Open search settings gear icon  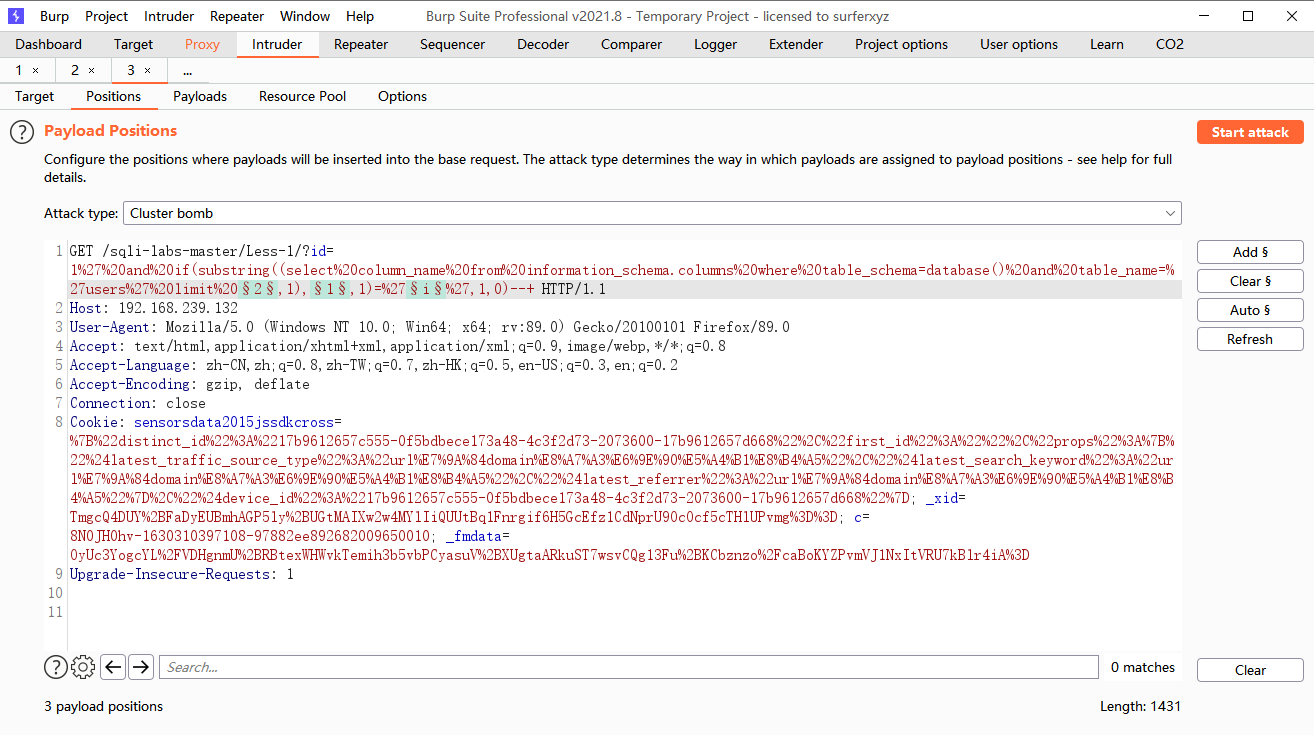click(x=84, y=667)
